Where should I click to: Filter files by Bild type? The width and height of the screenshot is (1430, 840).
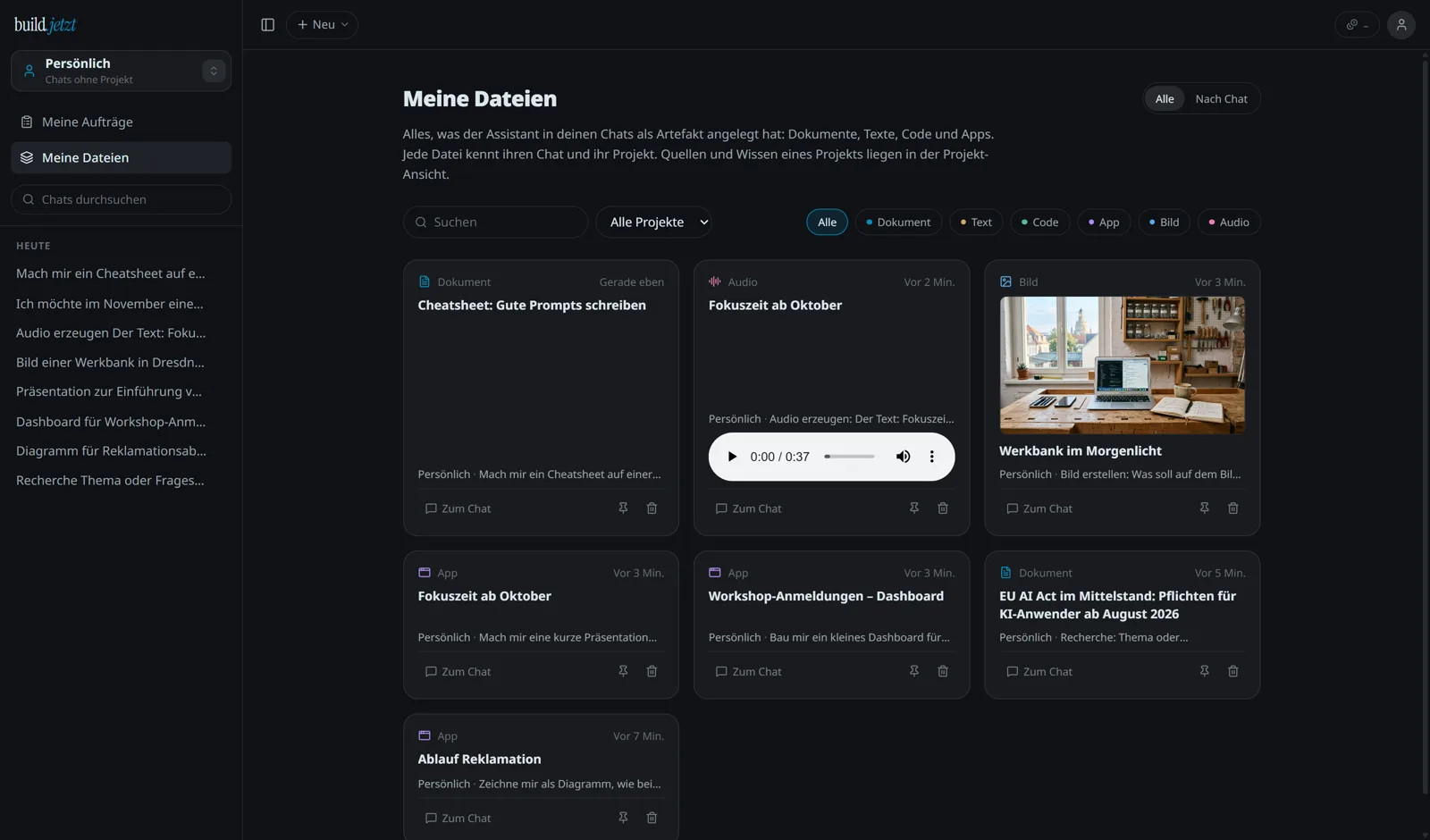coord(1164,223)
